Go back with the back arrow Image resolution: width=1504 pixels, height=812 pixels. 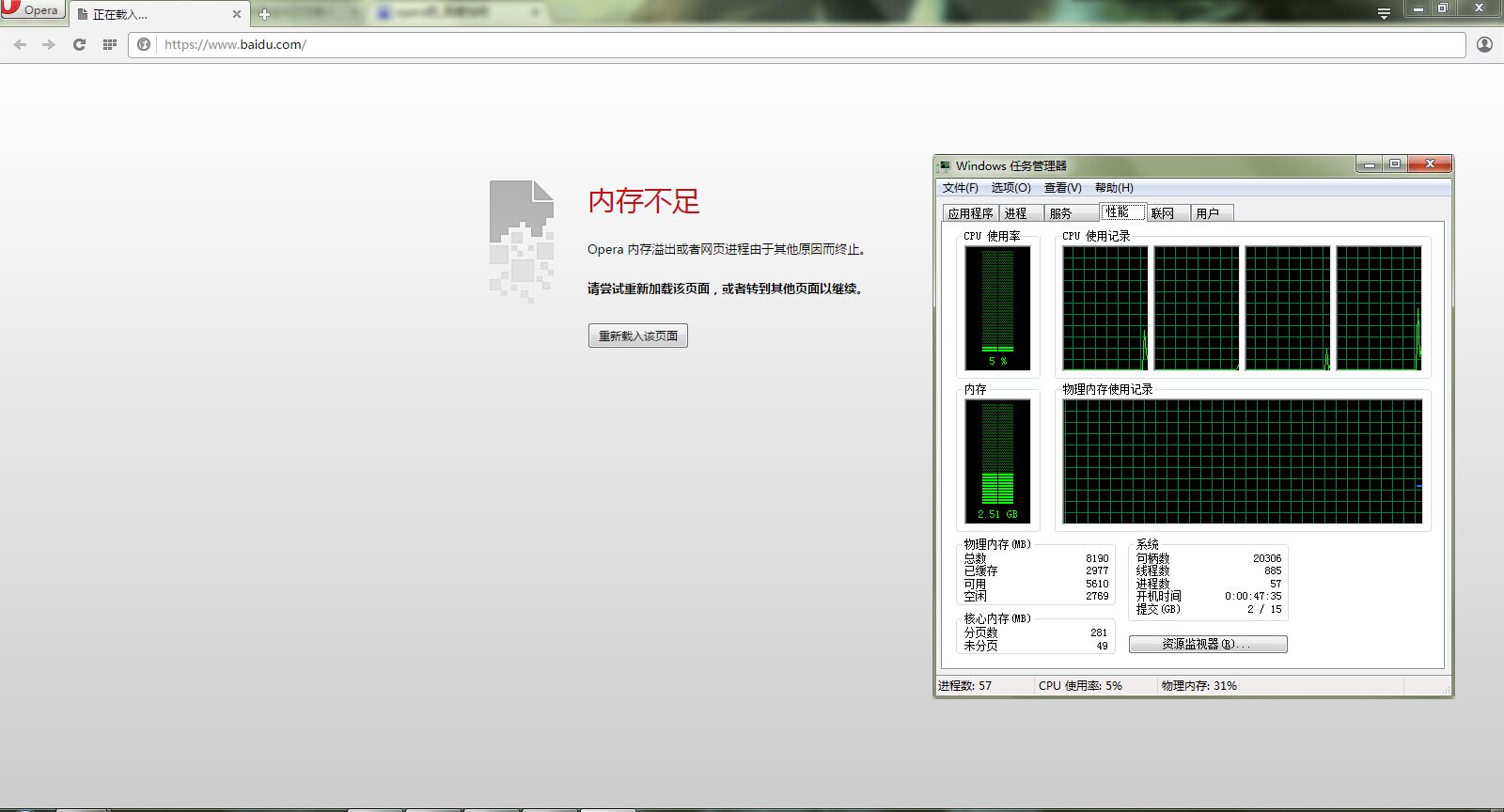[20, 44]
